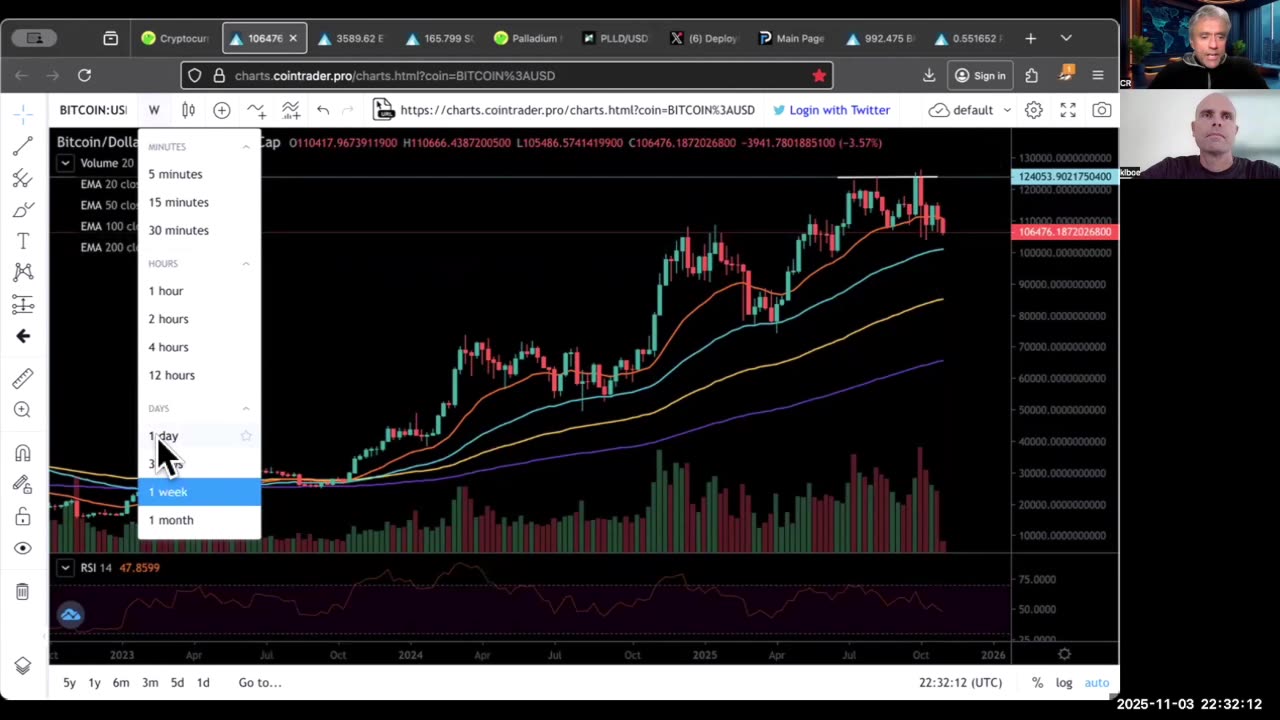Image resolution: width=1280 pixels, height=720 pixels.
Task: Reload the page in browser
Action: point(84,75)
